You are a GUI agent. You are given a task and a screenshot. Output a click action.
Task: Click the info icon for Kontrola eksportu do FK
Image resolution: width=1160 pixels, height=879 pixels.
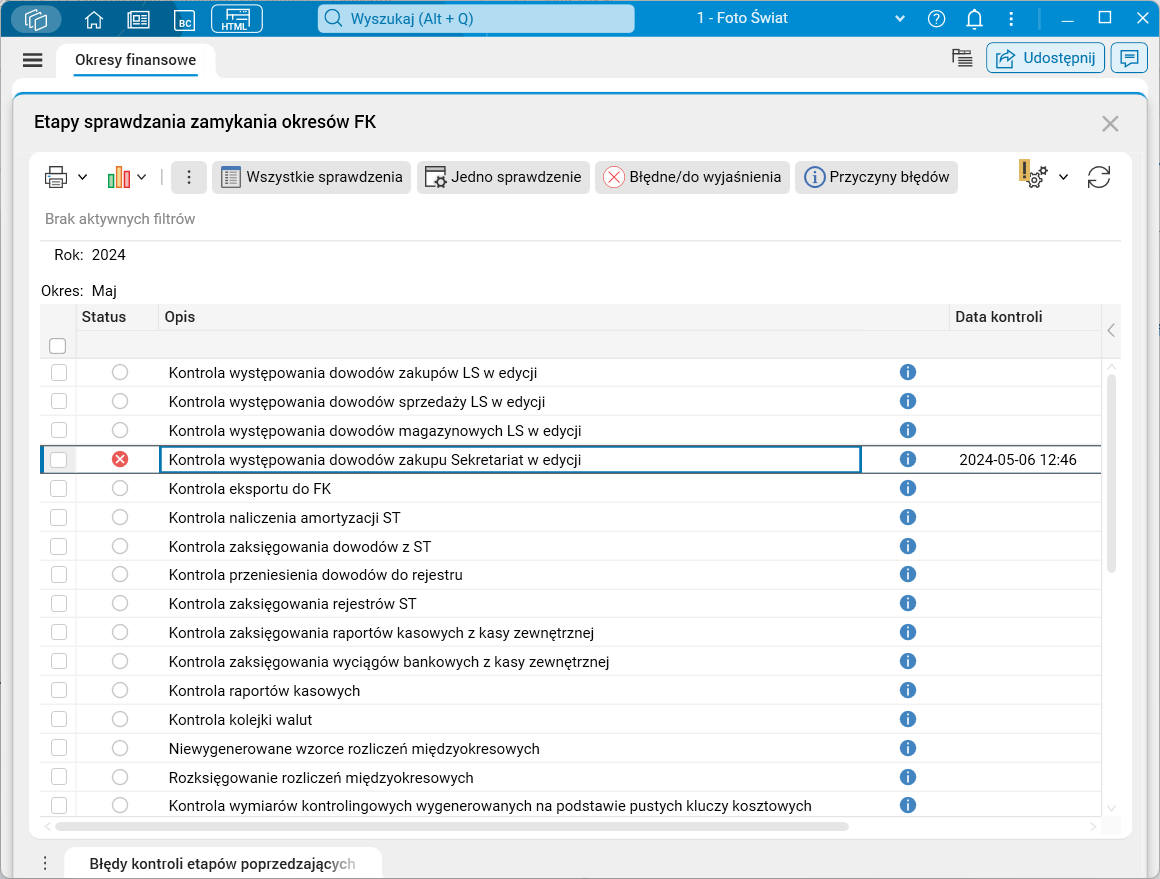pos(908,488)
